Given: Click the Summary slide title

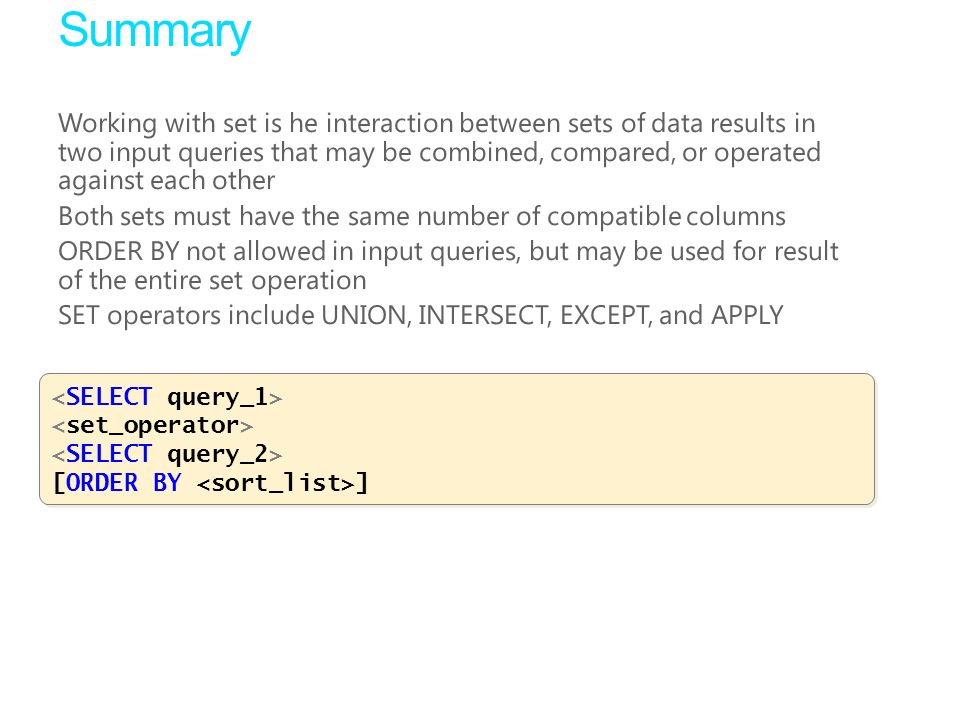Looking at the screenshot, I should point(154,31).
